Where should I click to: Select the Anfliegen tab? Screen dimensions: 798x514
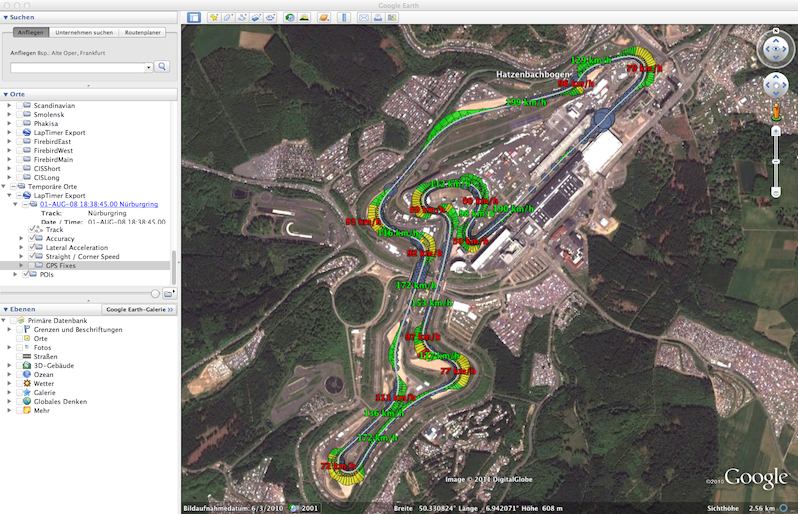click(x=31, y=32)
